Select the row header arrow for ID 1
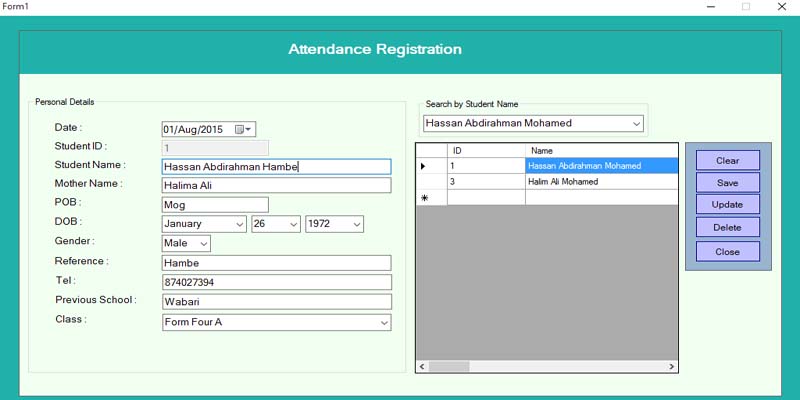This screenshot has width=800, height=400. tap(422, 166)
